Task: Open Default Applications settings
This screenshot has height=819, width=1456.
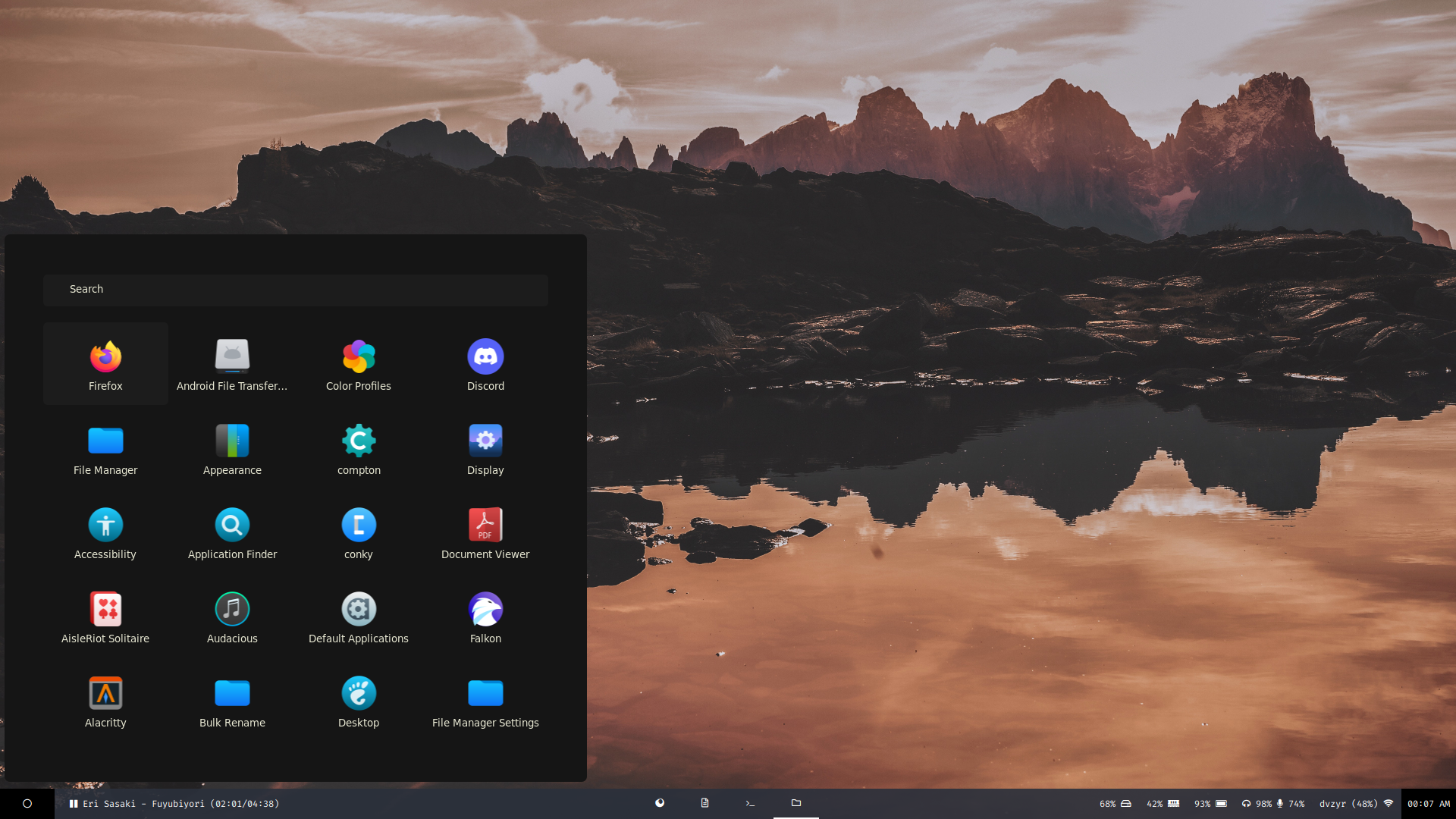Action: click(359, 617)
